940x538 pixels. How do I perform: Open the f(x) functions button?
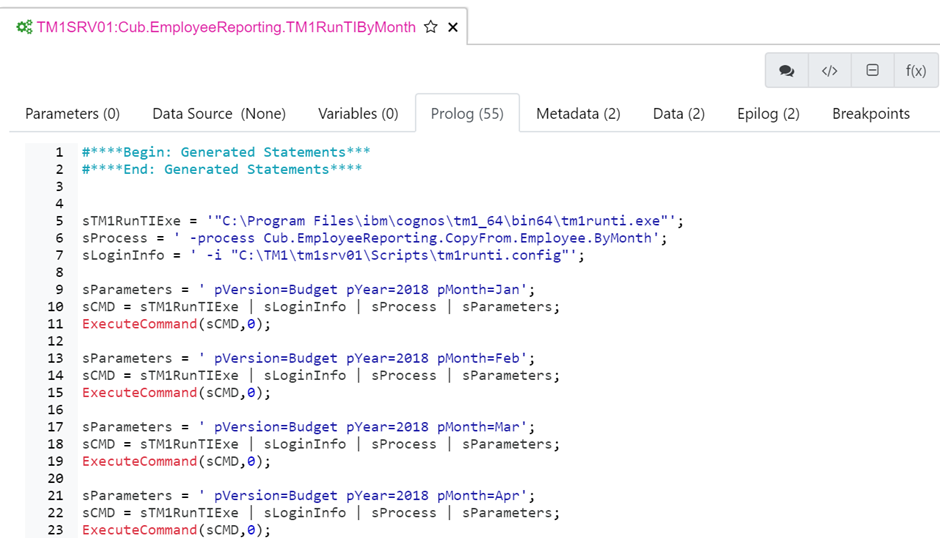915,71
